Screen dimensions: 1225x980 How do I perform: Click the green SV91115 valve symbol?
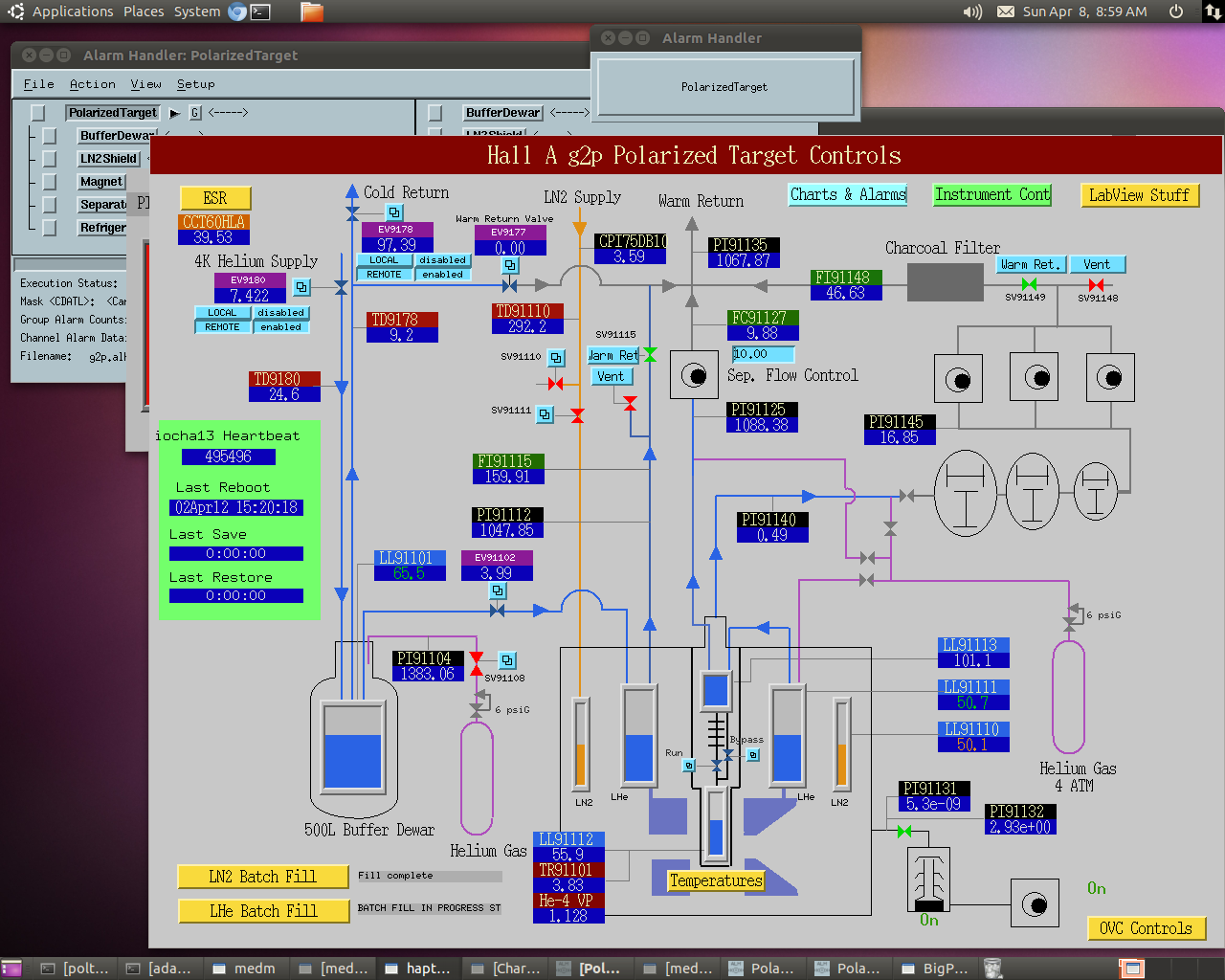[650, 354]
